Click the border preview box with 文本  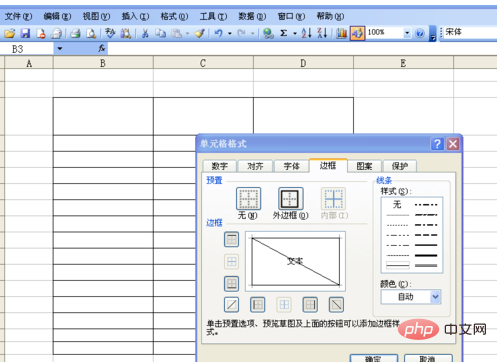click(x=295, y=261)
